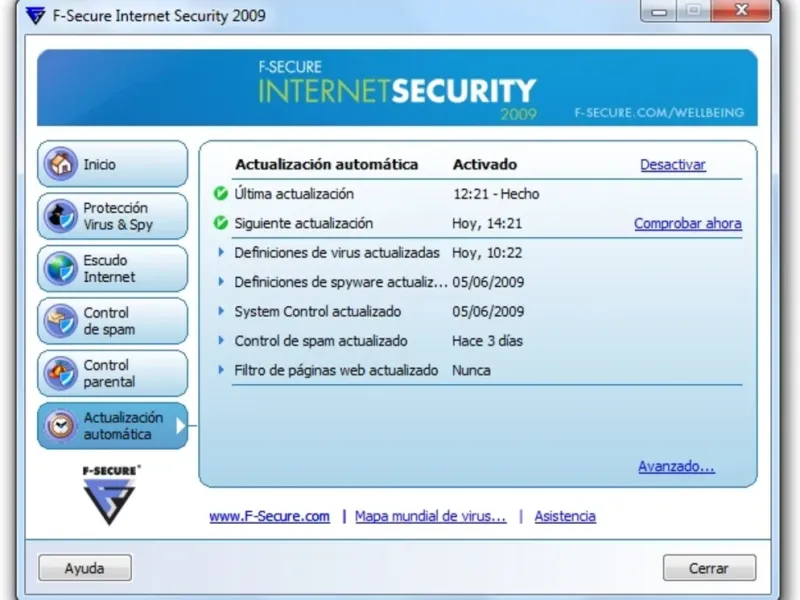Click 'Hace 3 días' value
Image resolution: width=800 pixels, height=600 pixels.
[487, 341]
